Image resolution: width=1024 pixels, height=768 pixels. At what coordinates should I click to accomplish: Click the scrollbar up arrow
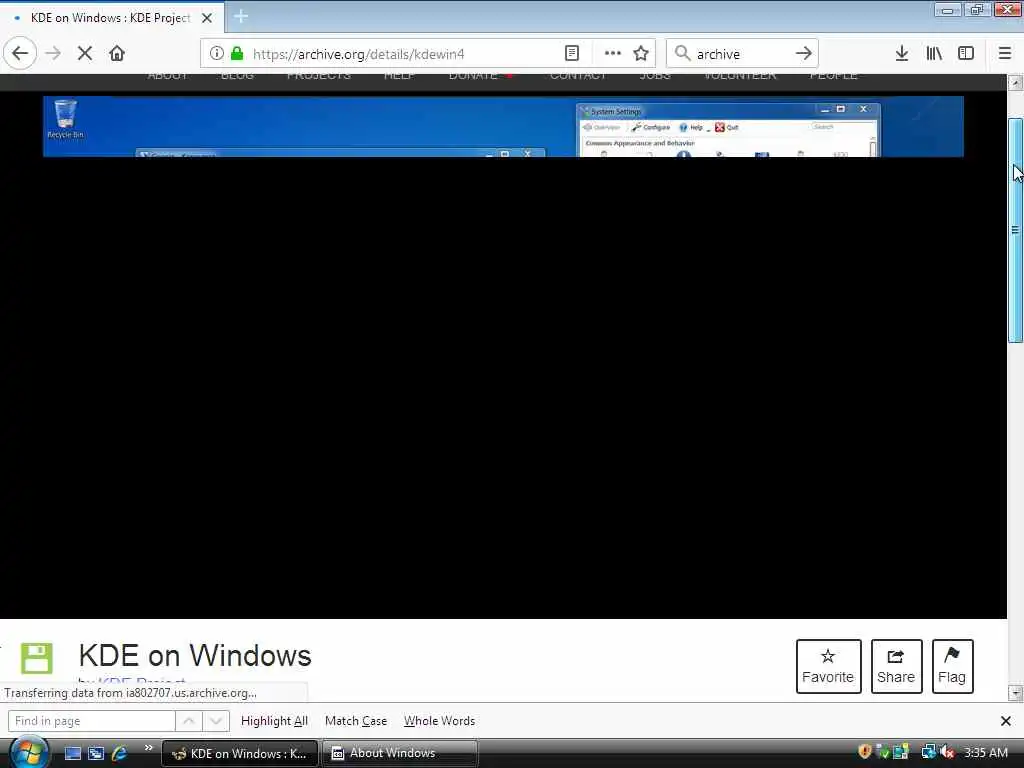(1015, 83)
